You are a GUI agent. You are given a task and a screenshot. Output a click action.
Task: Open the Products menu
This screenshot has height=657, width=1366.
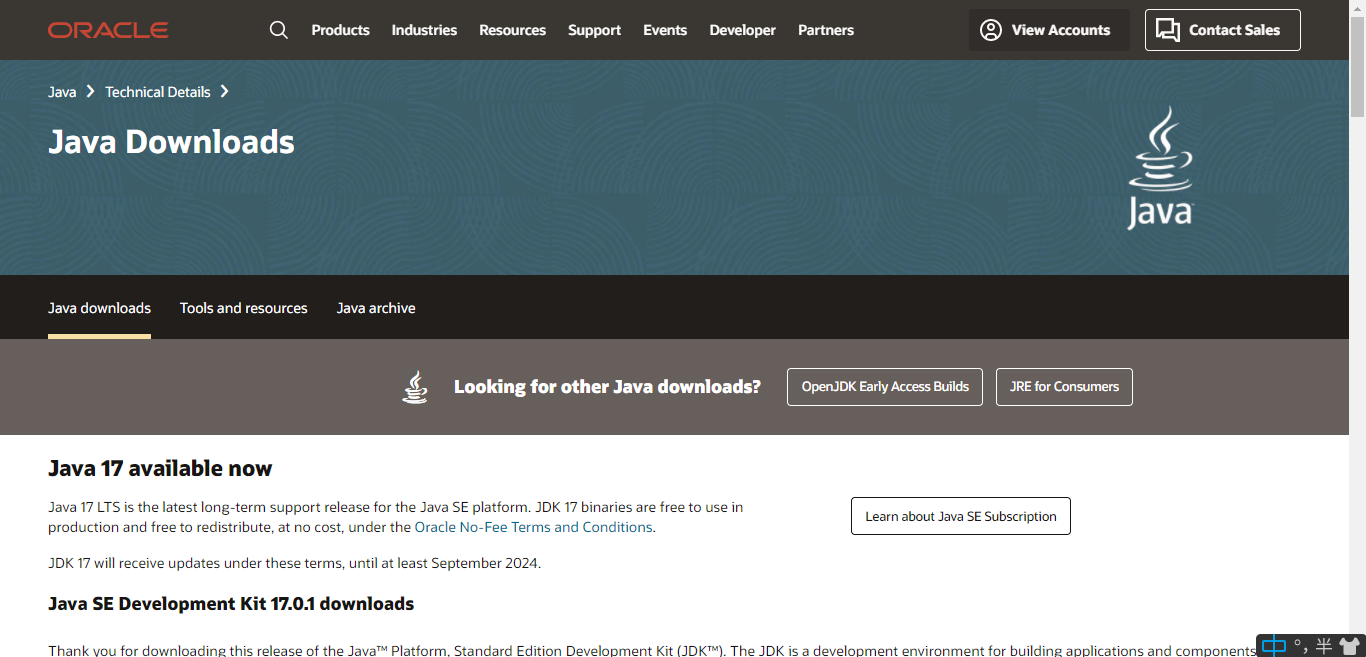point(340,30)
